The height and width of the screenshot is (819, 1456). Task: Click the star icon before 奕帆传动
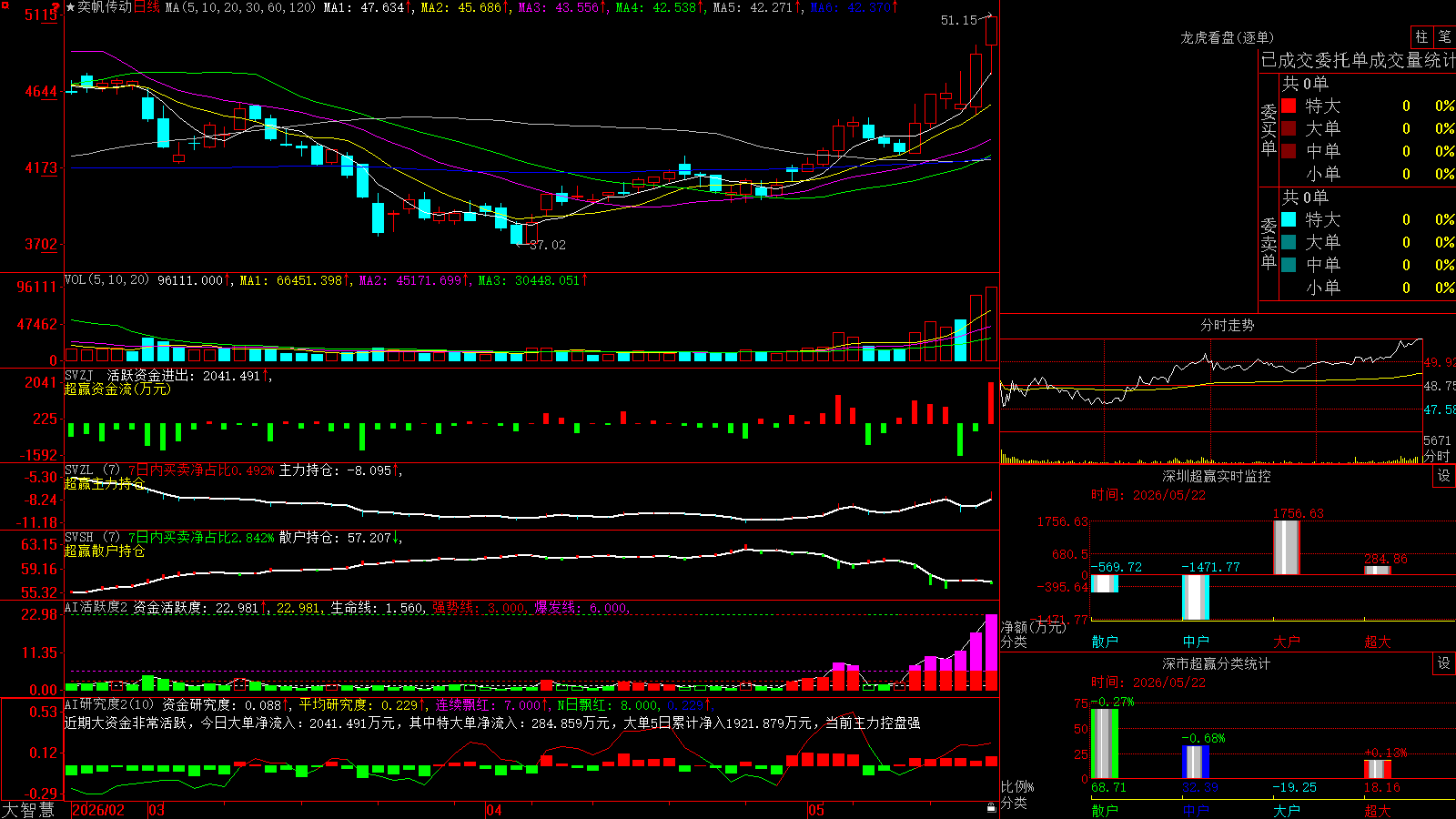[x=71, y=7]
